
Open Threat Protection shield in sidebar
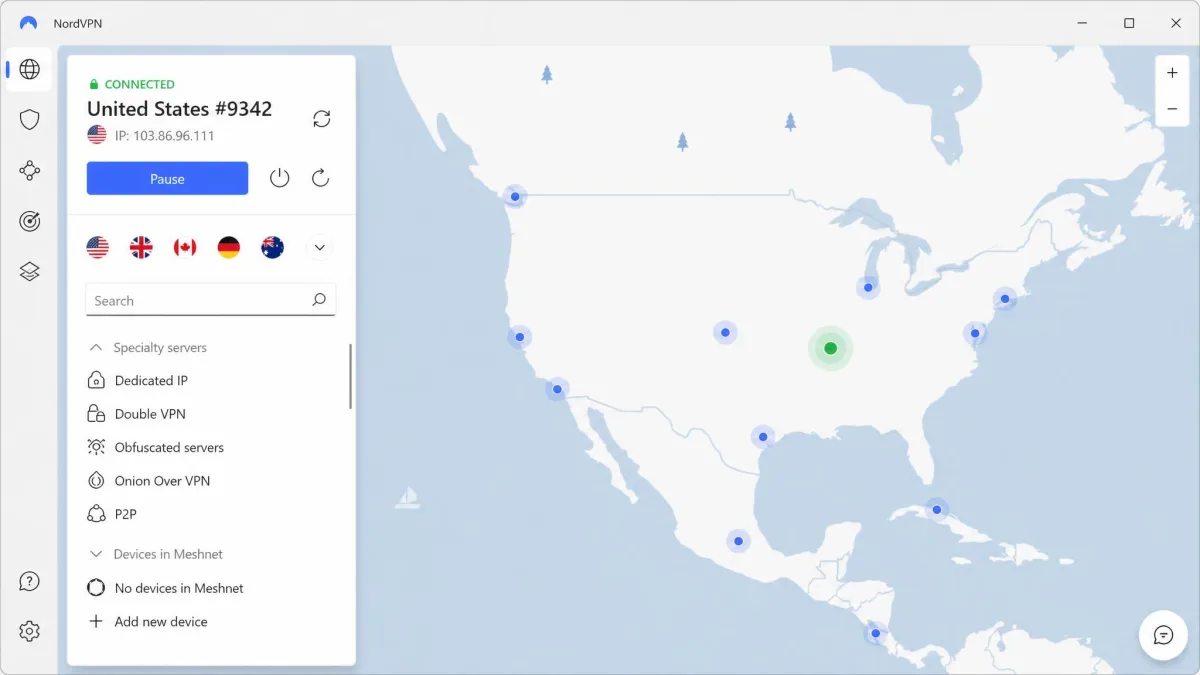[x=30, y=120]
